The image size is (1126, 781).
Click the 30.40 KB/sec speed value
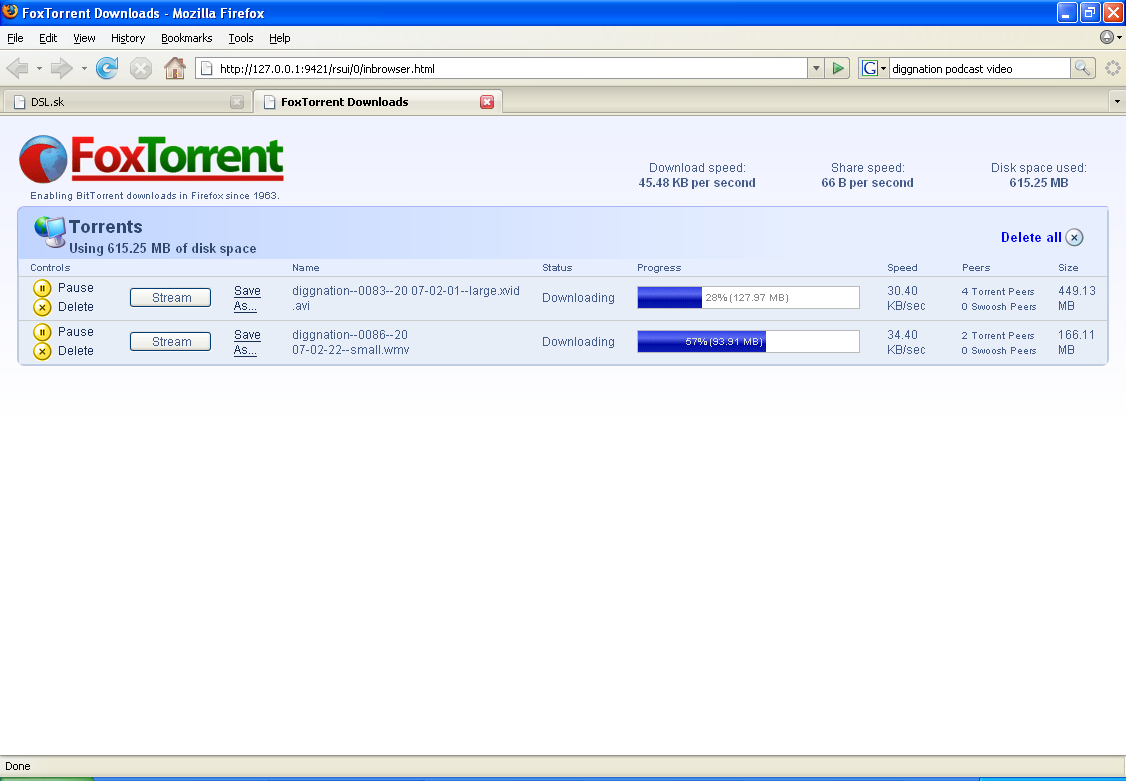click(x=906, y=298)
